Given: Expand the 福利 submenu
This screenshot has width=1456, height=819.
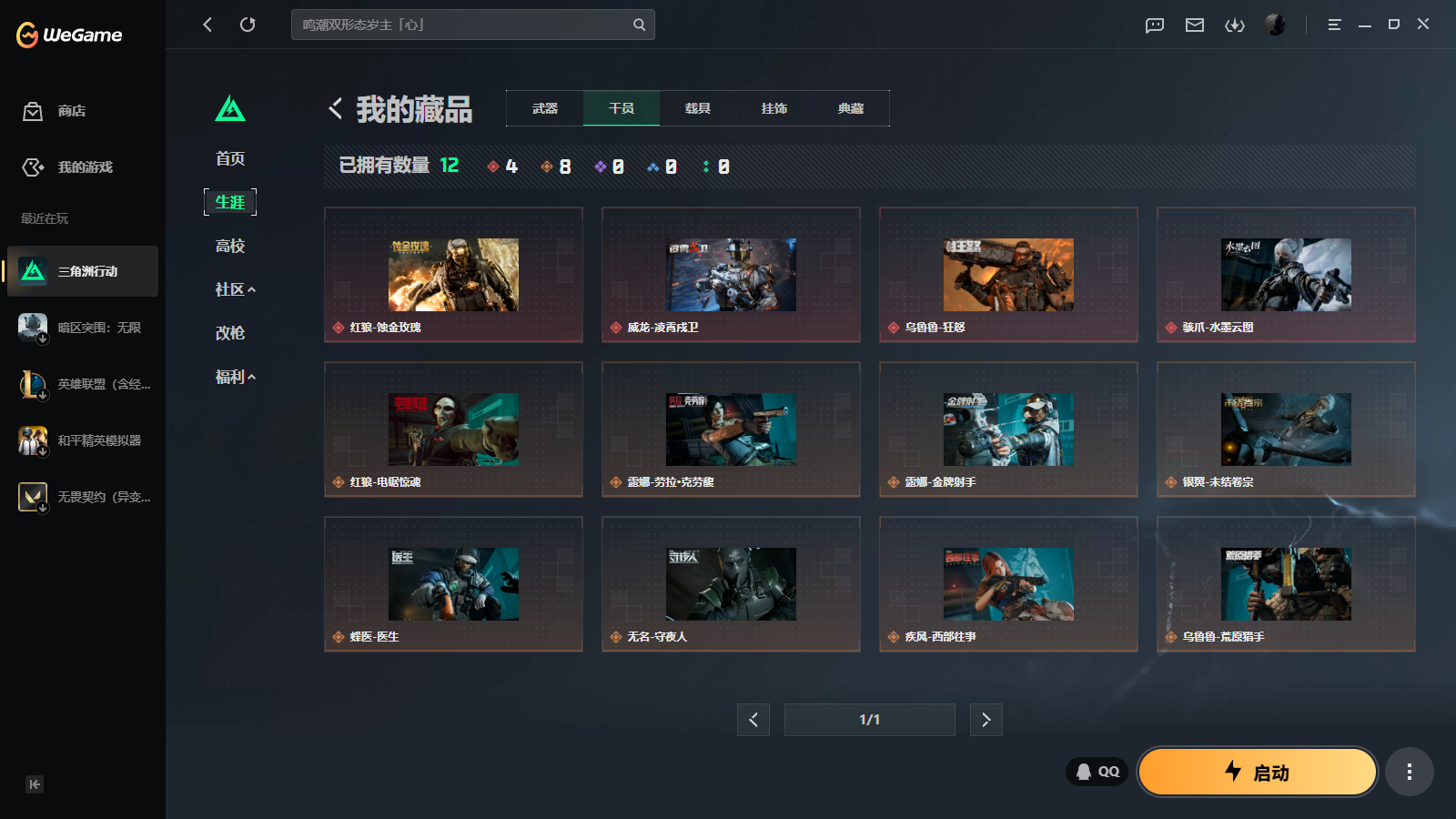Looking at the screenshot, I should coord(235,377).
